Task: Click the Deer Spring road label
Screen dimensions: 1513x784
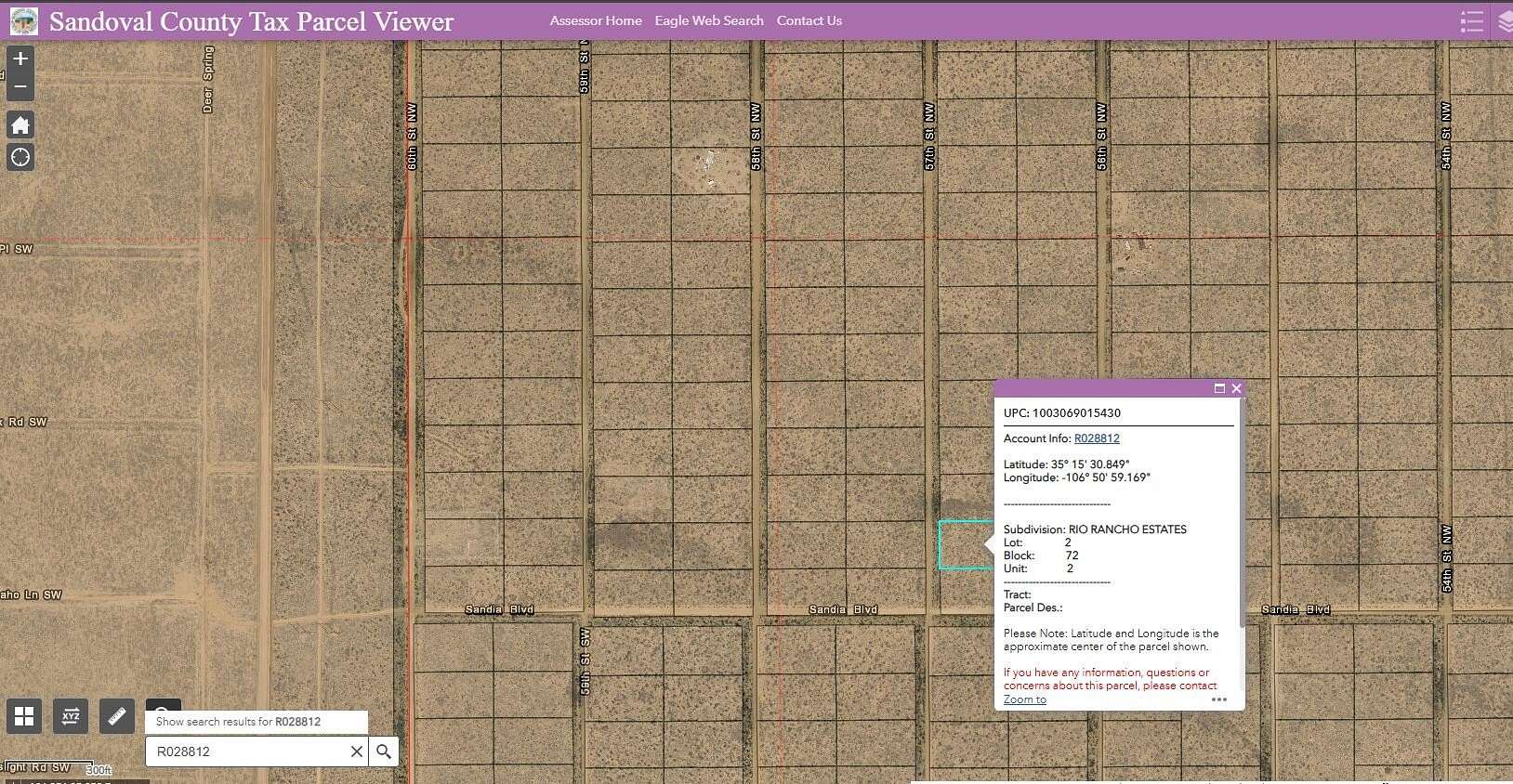Action: [208, 80]
